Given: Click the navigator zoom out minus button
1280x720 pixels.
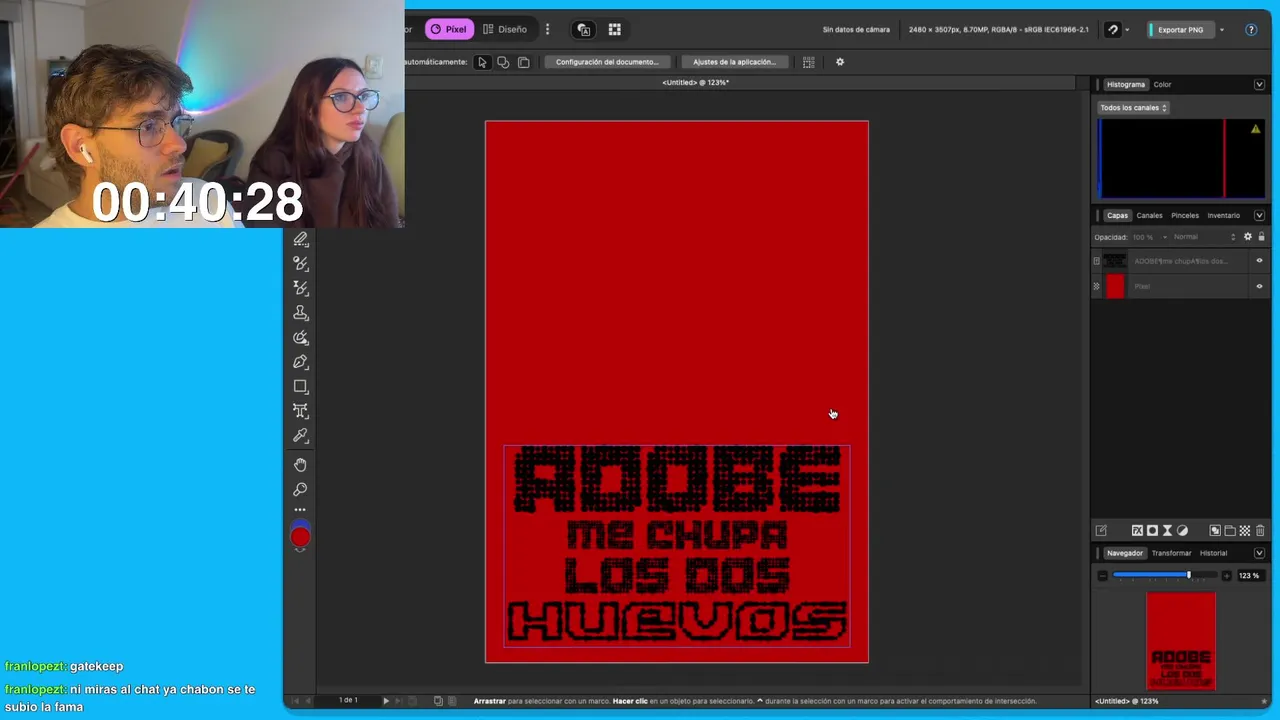Looking at the screenshot, I should coord(1102,576).
